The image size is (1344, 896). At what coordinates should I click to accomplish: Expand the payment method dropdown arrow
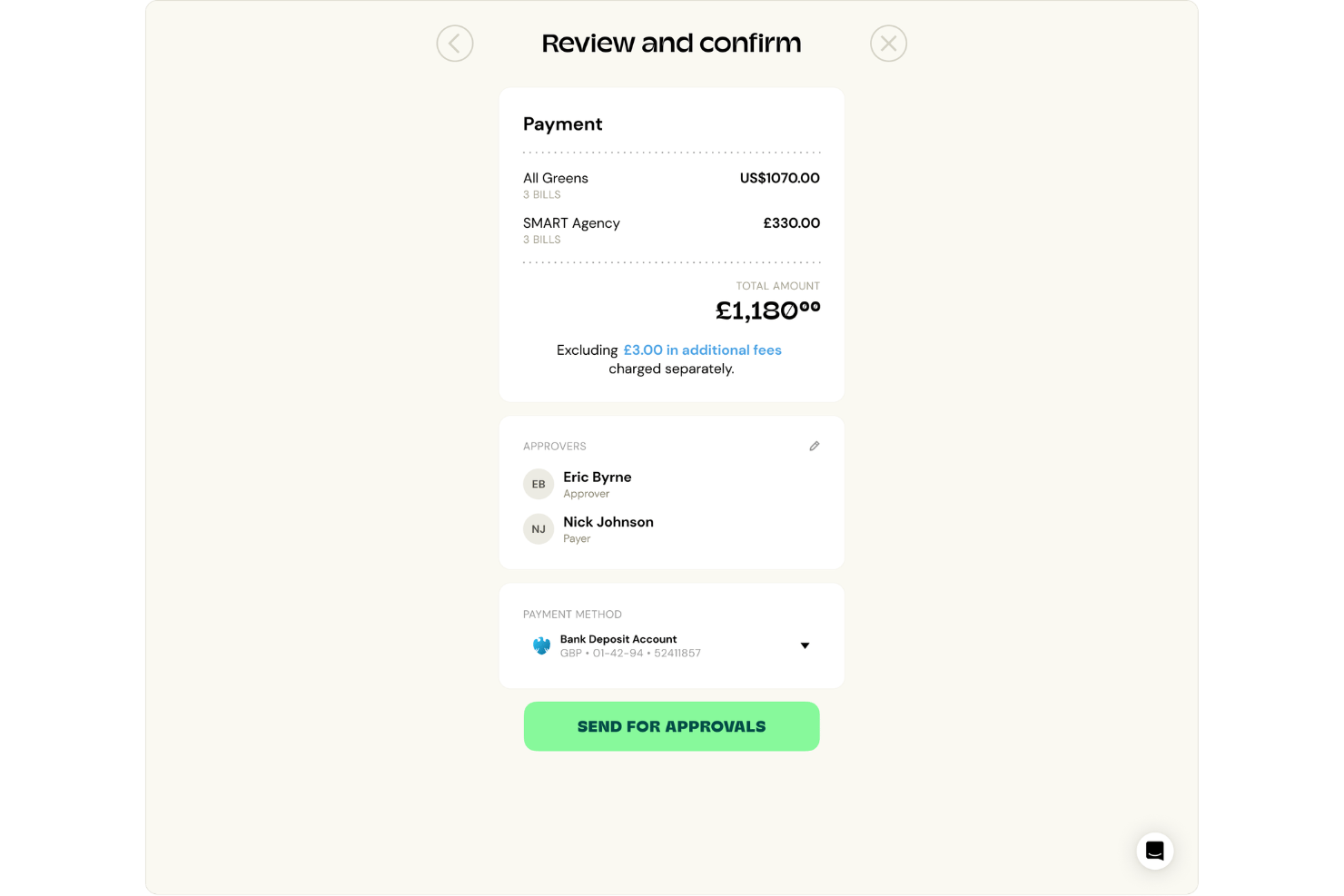coord(805,645)
